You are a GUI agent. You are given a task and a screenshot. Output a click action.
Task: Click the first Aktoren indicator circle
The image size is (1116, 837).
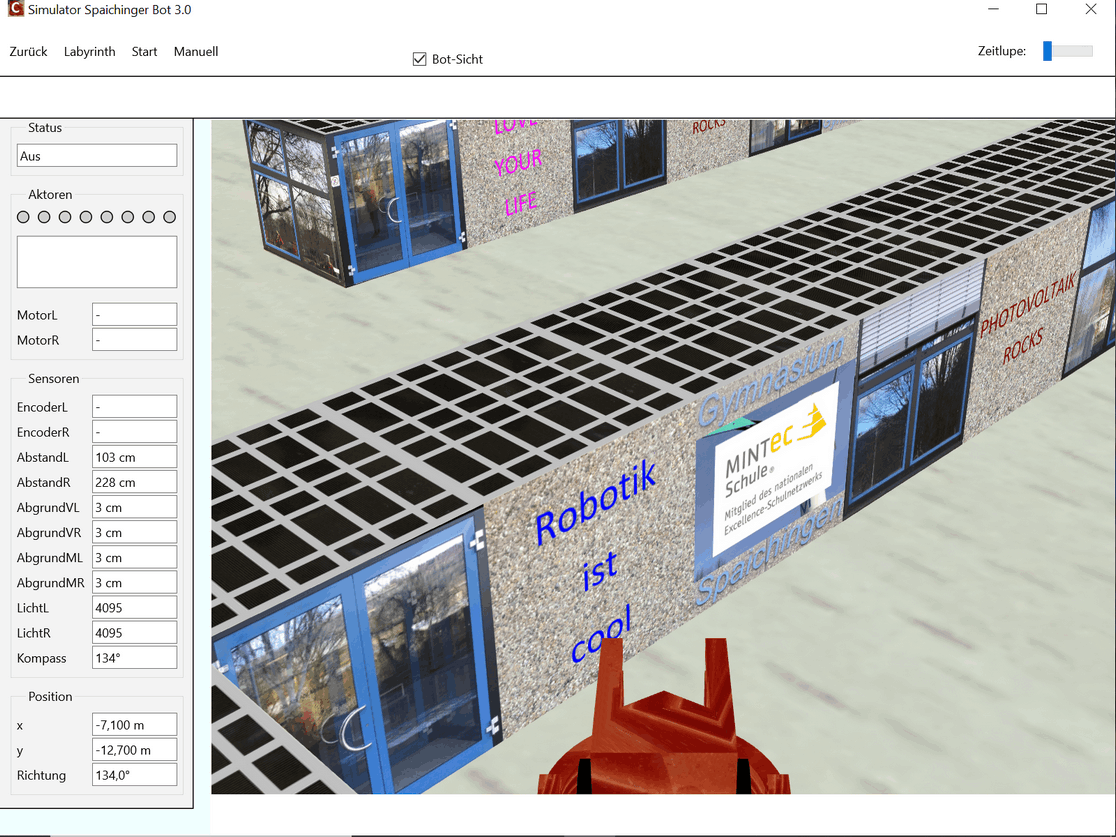(x=23, y=217)
